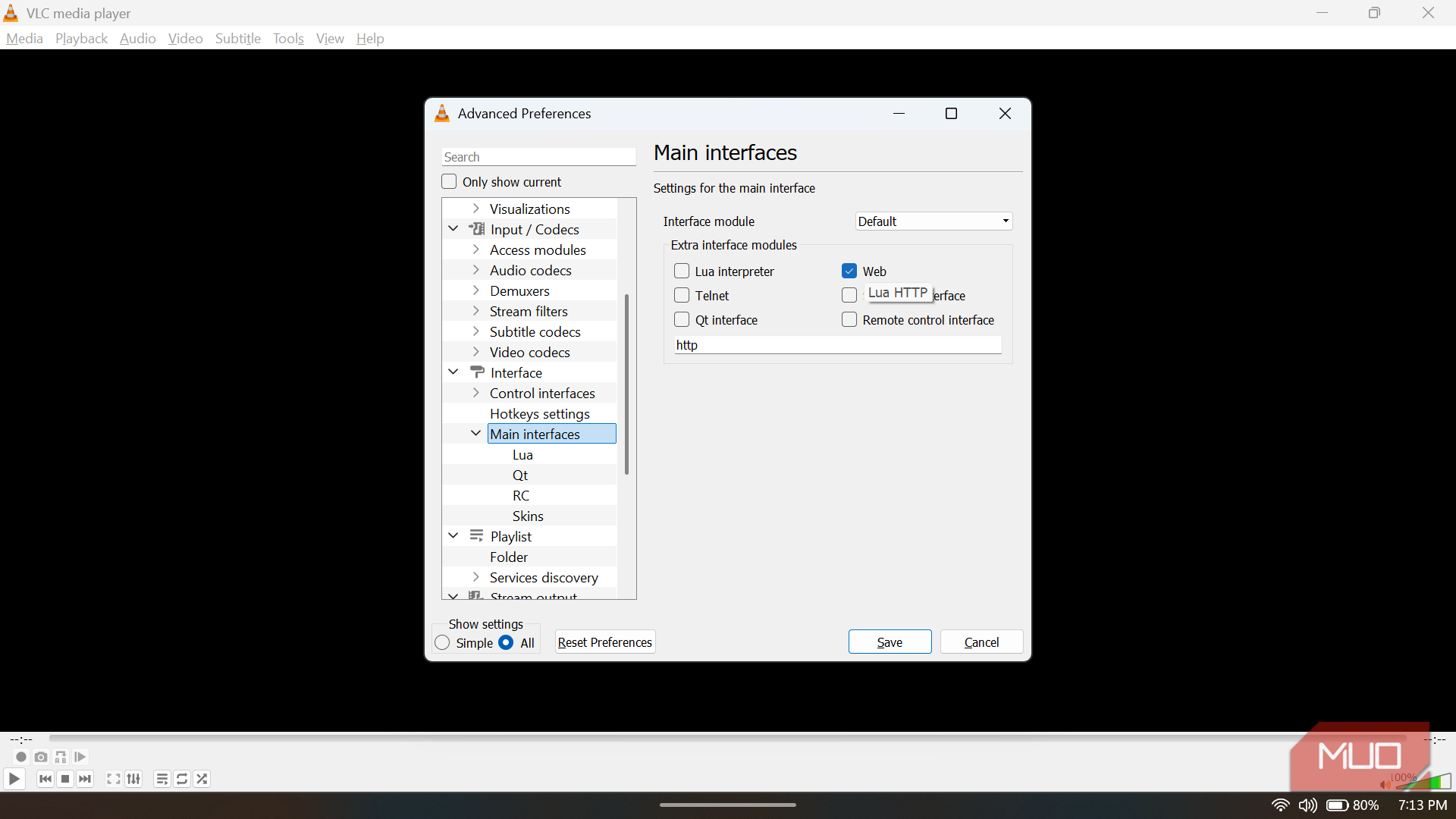Select the Simple settings radio button
Image resolution: width=1456 pixels, height=819 pixels.
(x=442, y=643)
